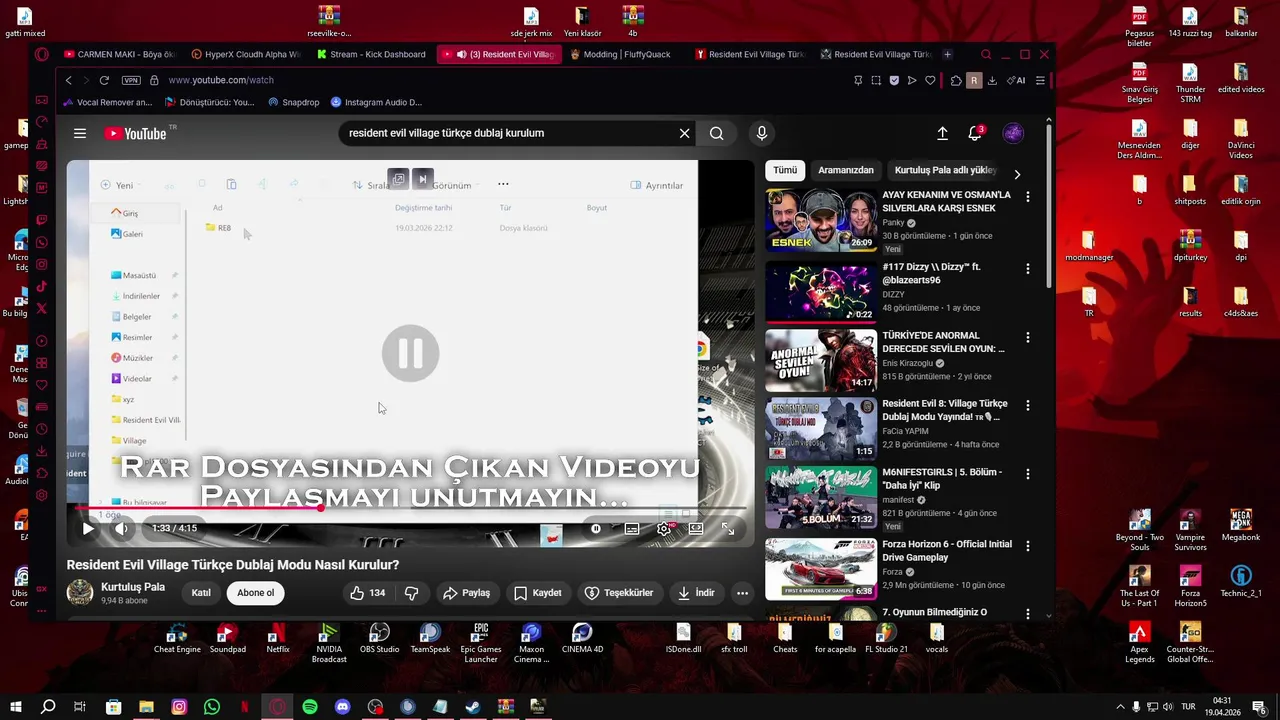Switch to CARMEN MAKI browser tab

click(x=119, y=54)
